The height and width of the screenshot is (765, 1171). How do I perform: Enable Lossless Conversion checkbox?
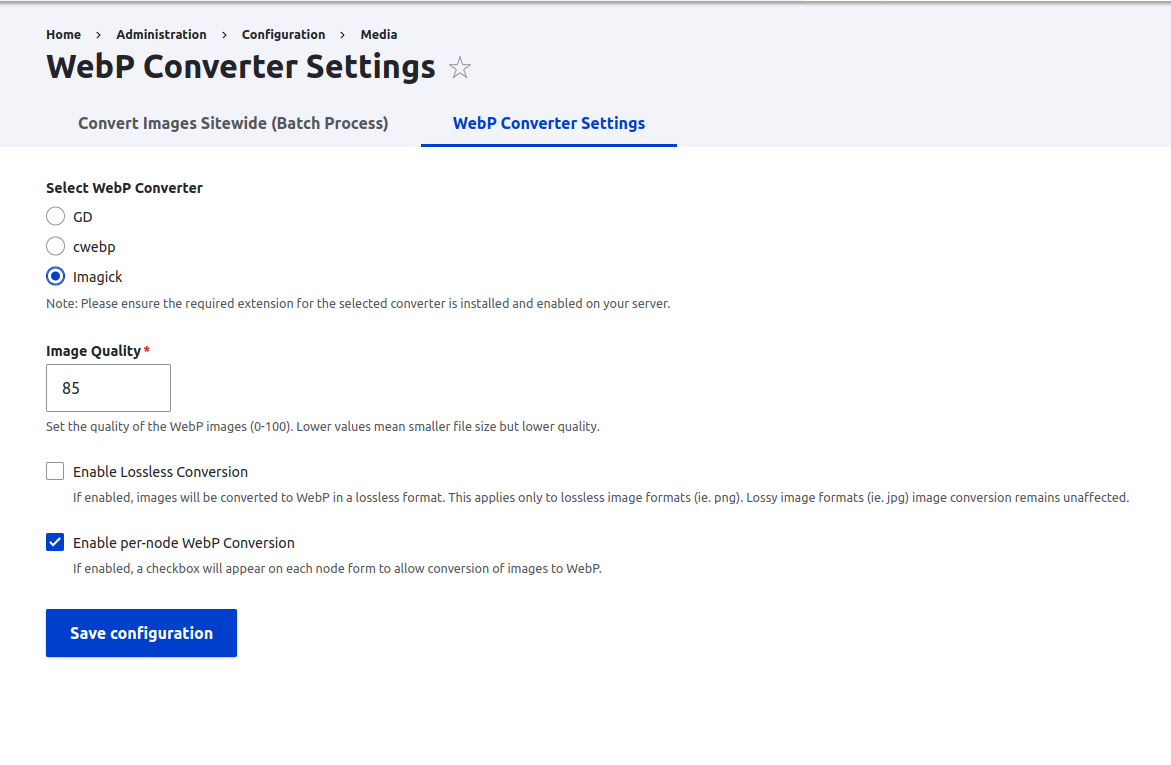pyautogui.click(x=55, y=470)
